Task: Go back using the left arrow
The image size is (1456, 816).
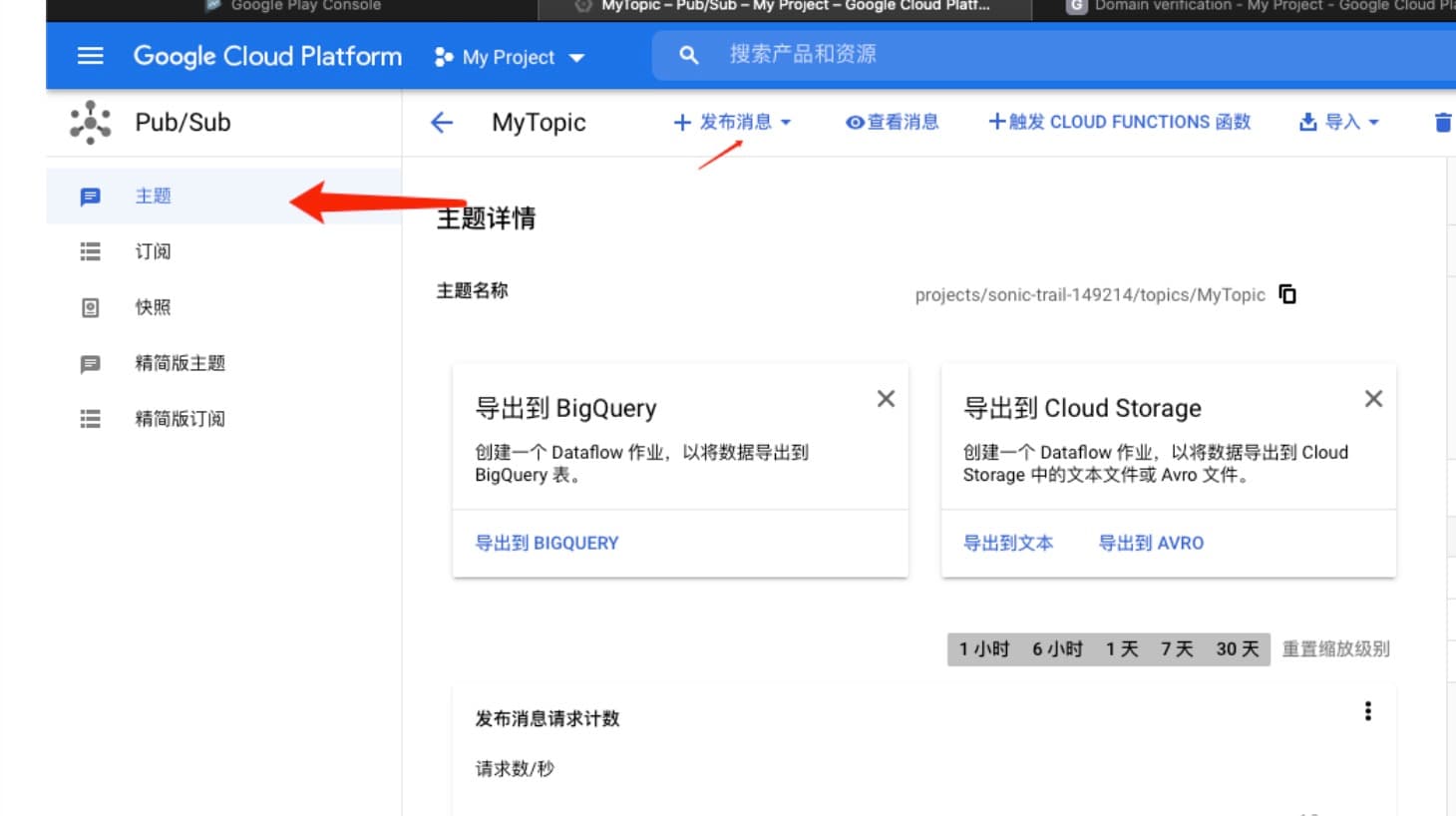Action: tap(442, 123)
